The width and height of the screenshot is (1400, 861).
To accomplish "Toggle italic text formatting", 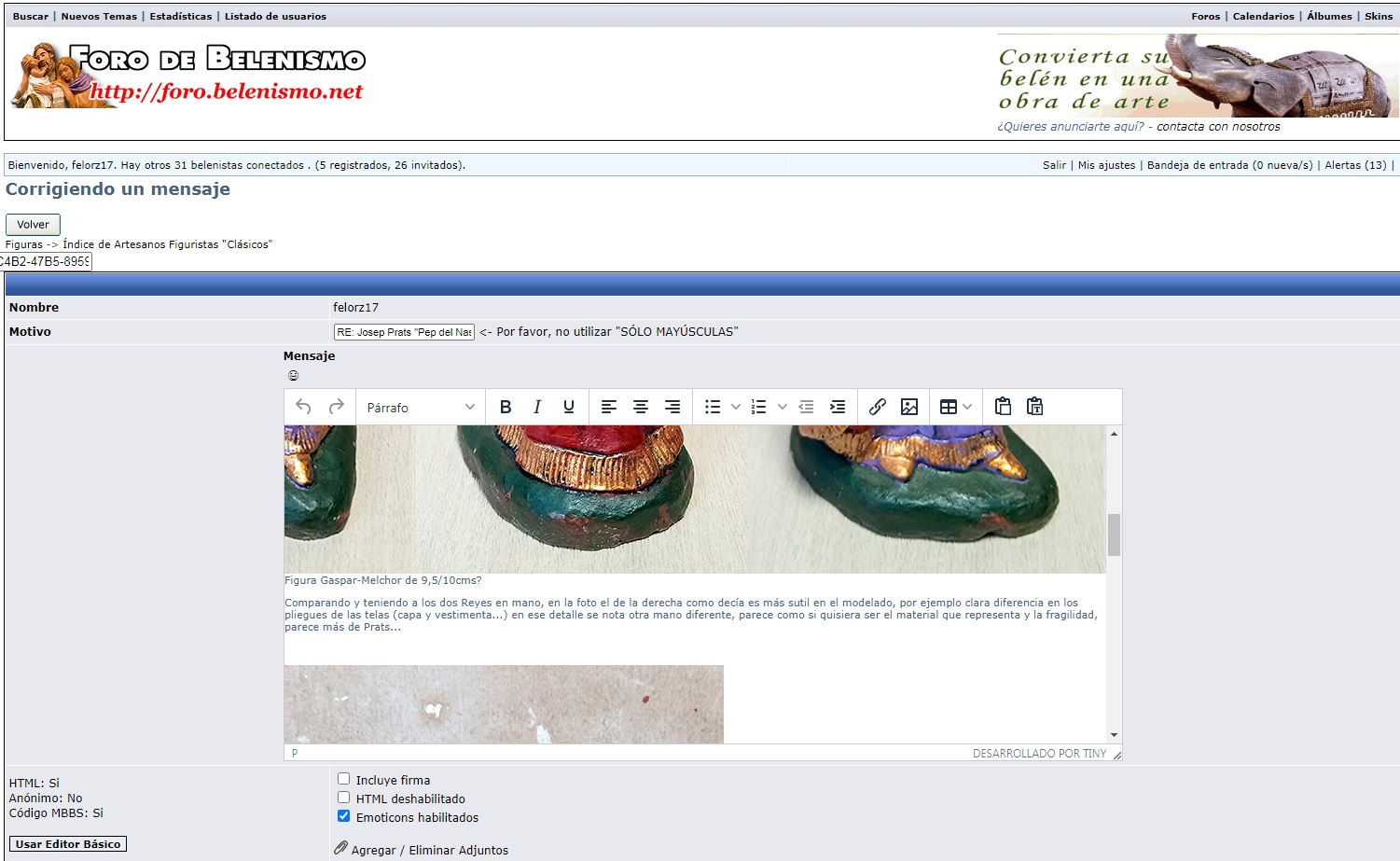I will 537,407.
